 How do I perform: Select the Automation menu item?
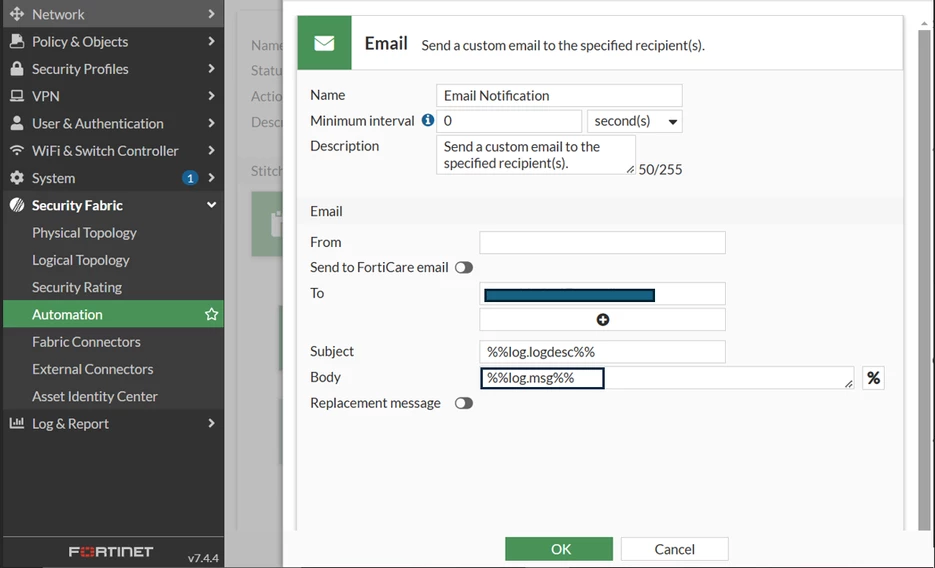113,314
